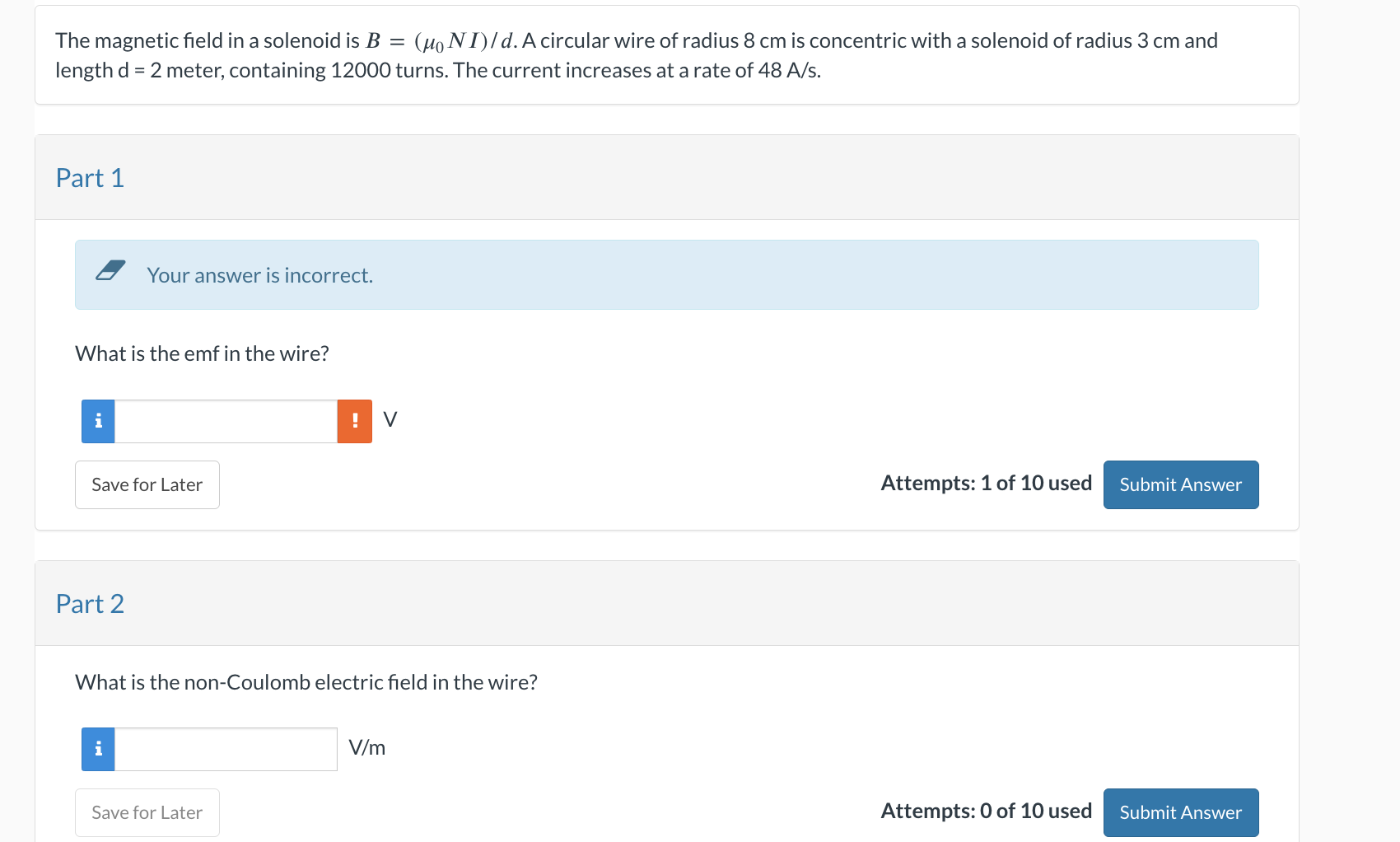Screen dimensions: 1400x842
Task: Click Submit Answer for Part 2
Action: pyautogui.click(x=1181, y=812)
